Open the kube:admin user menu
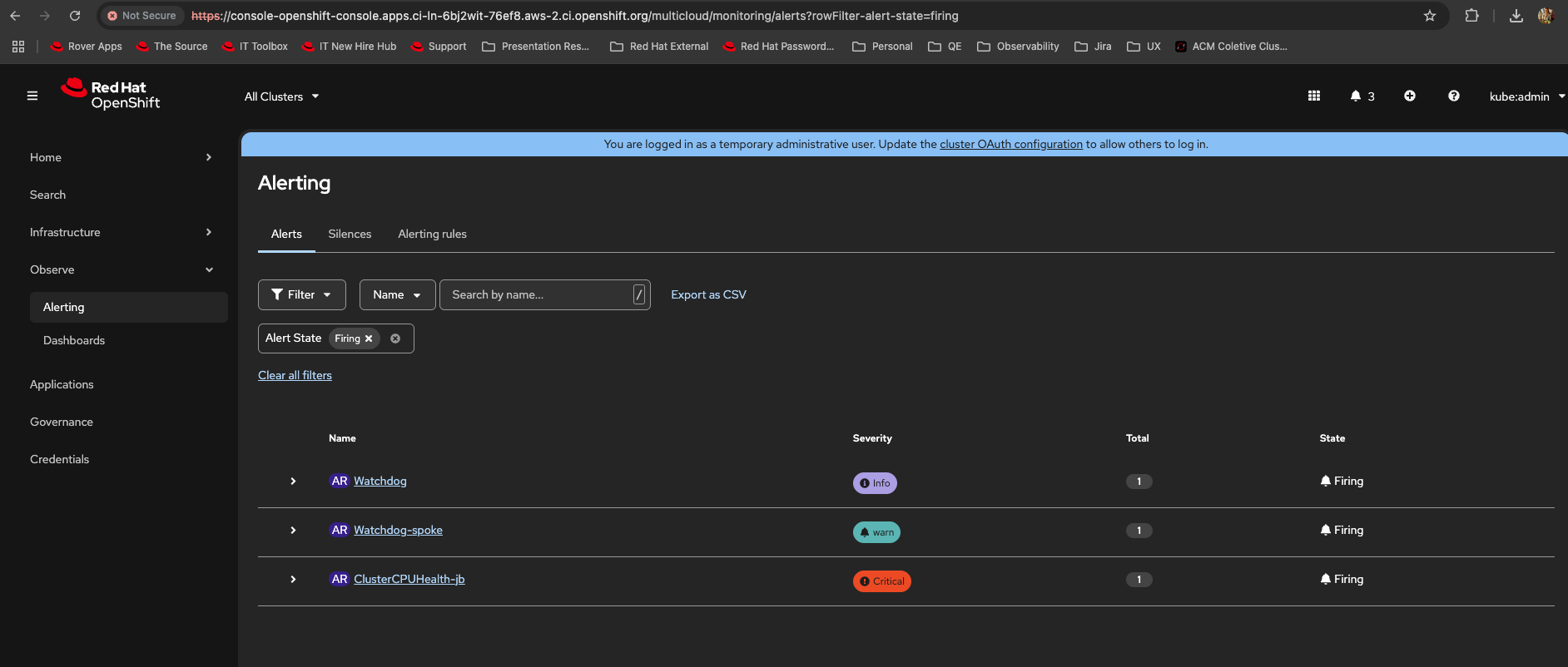This screenshot has height=667, width=1568. [x=1526, y=96]
